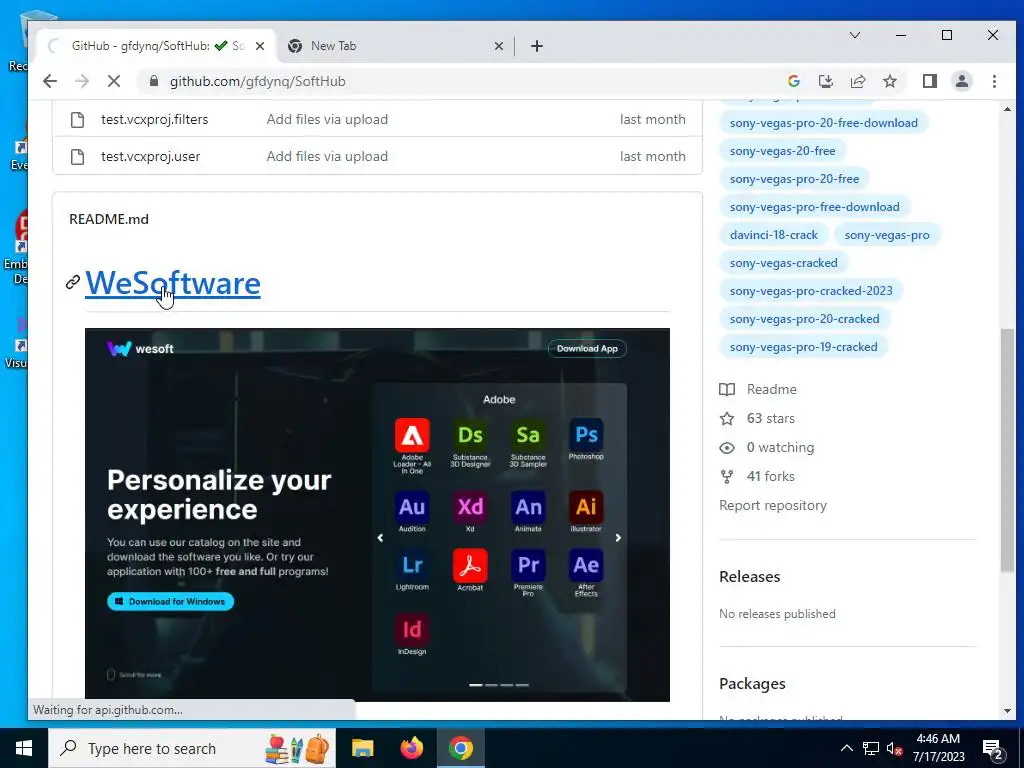Select topic sony-vegas-pro-20-cracked

tap(805, 319)
